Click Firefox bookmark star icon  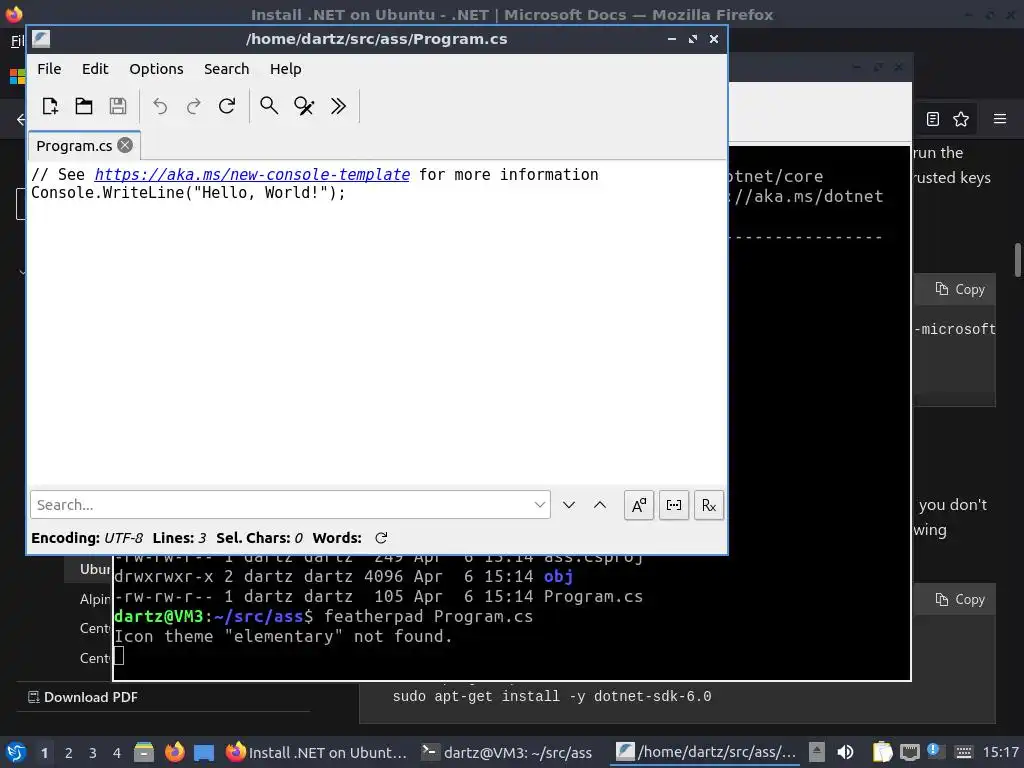click(x=961, y=119)
